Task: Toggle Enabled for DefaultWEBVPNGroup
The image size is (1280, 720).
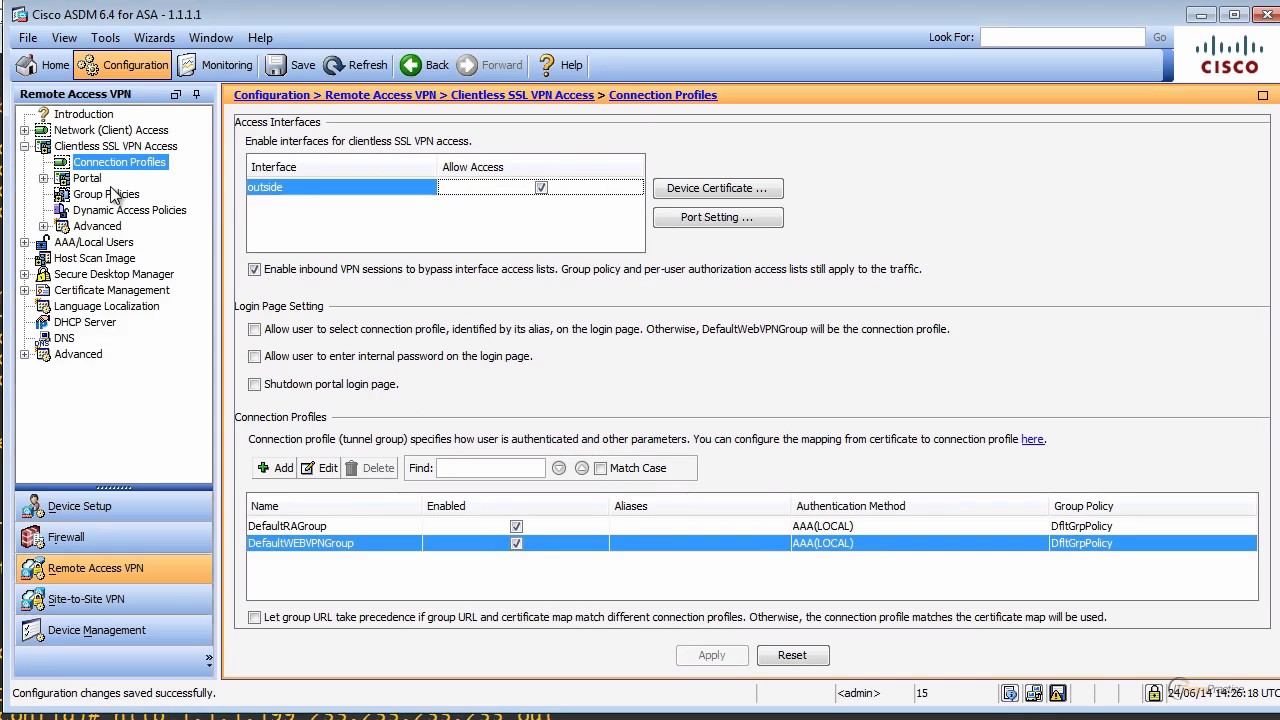Action: pyautogui.click(x=516, y=543)
